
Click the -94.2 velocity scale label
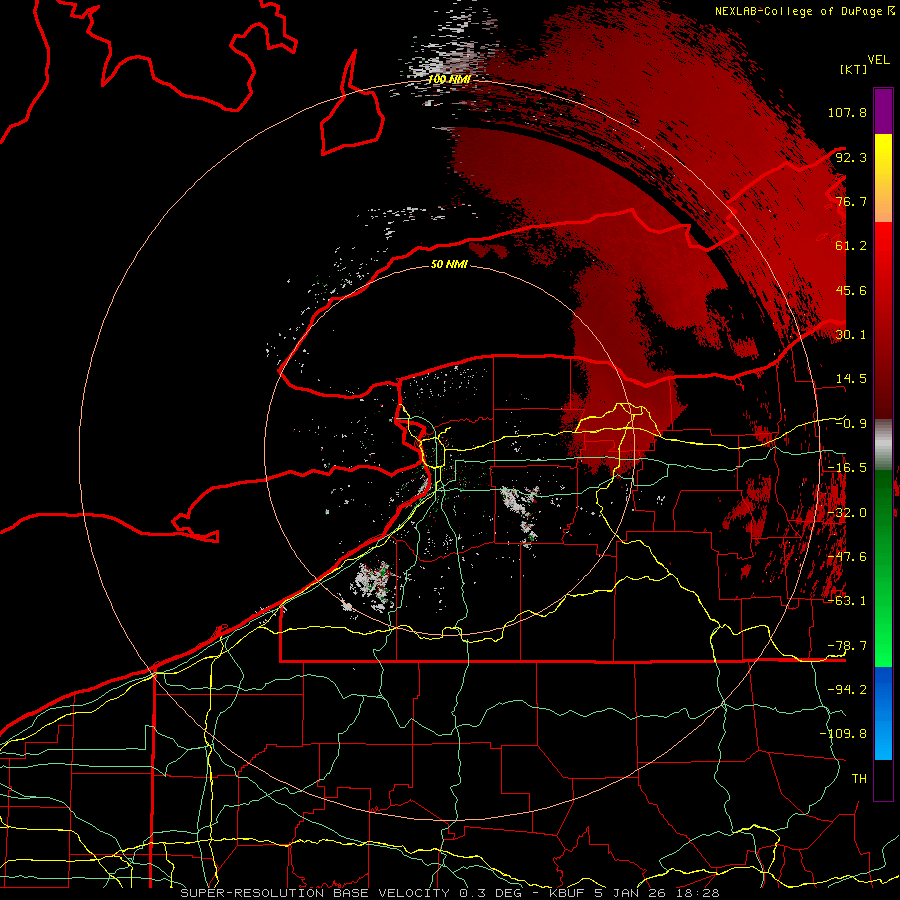(x=847, y=690)
